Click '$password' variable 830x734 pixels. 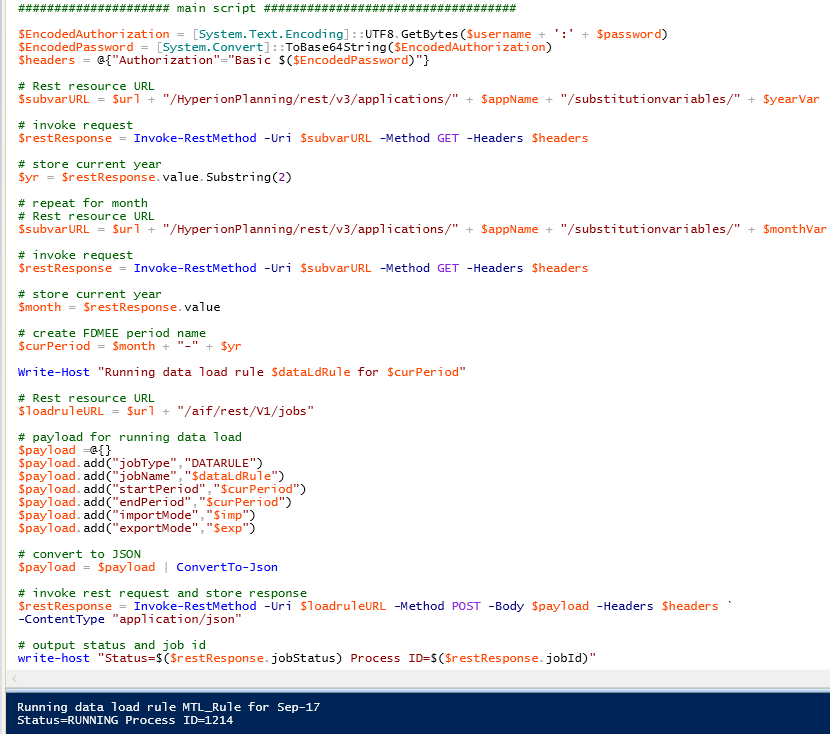coord(629,34)
